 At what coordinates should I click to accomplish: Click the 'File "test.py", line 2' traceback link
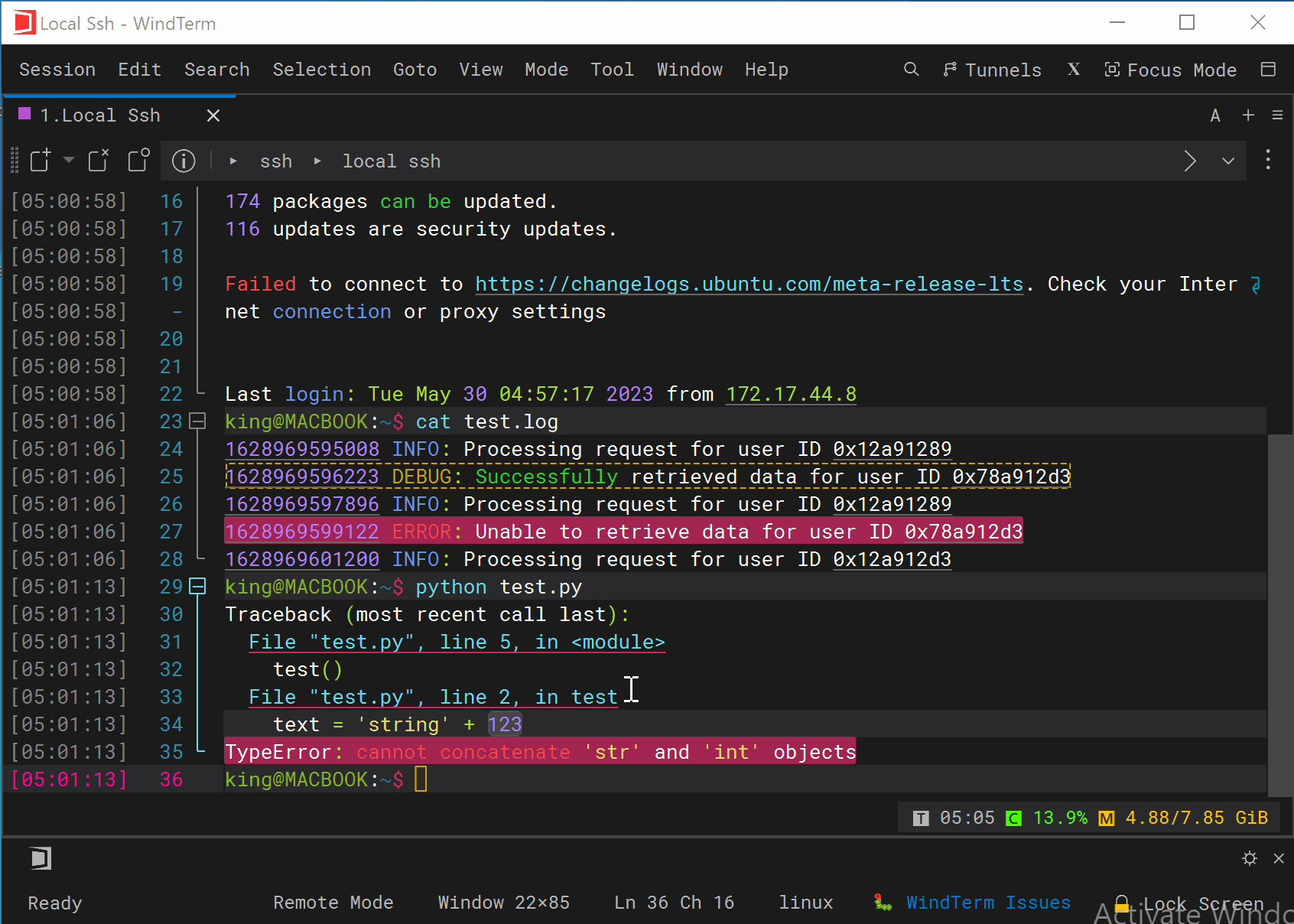(433, 698)
